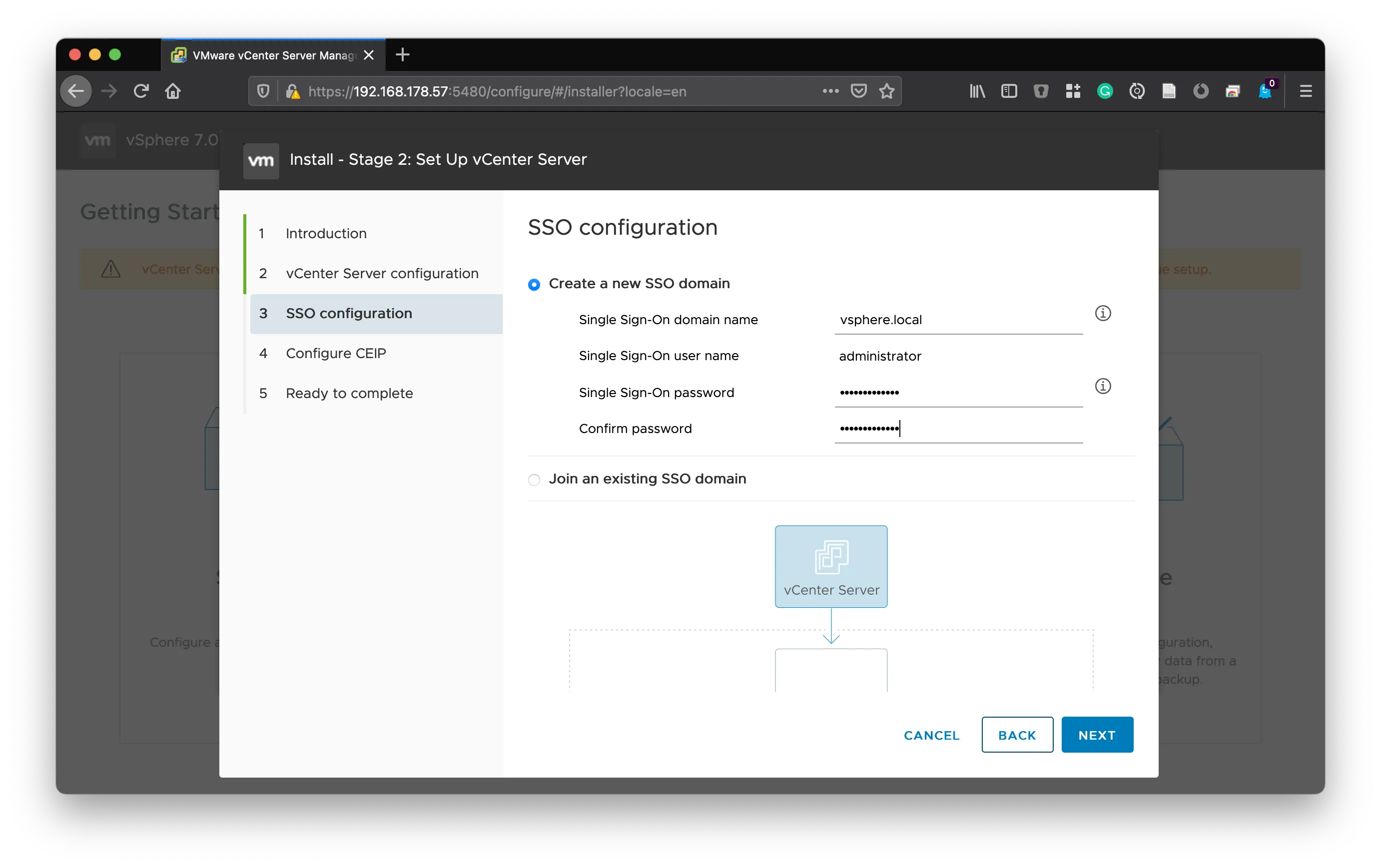The width and height of the screenshot is (1381, 868).
Task: Open Firefox library icon in toolbar
Action: click(977, 91)
